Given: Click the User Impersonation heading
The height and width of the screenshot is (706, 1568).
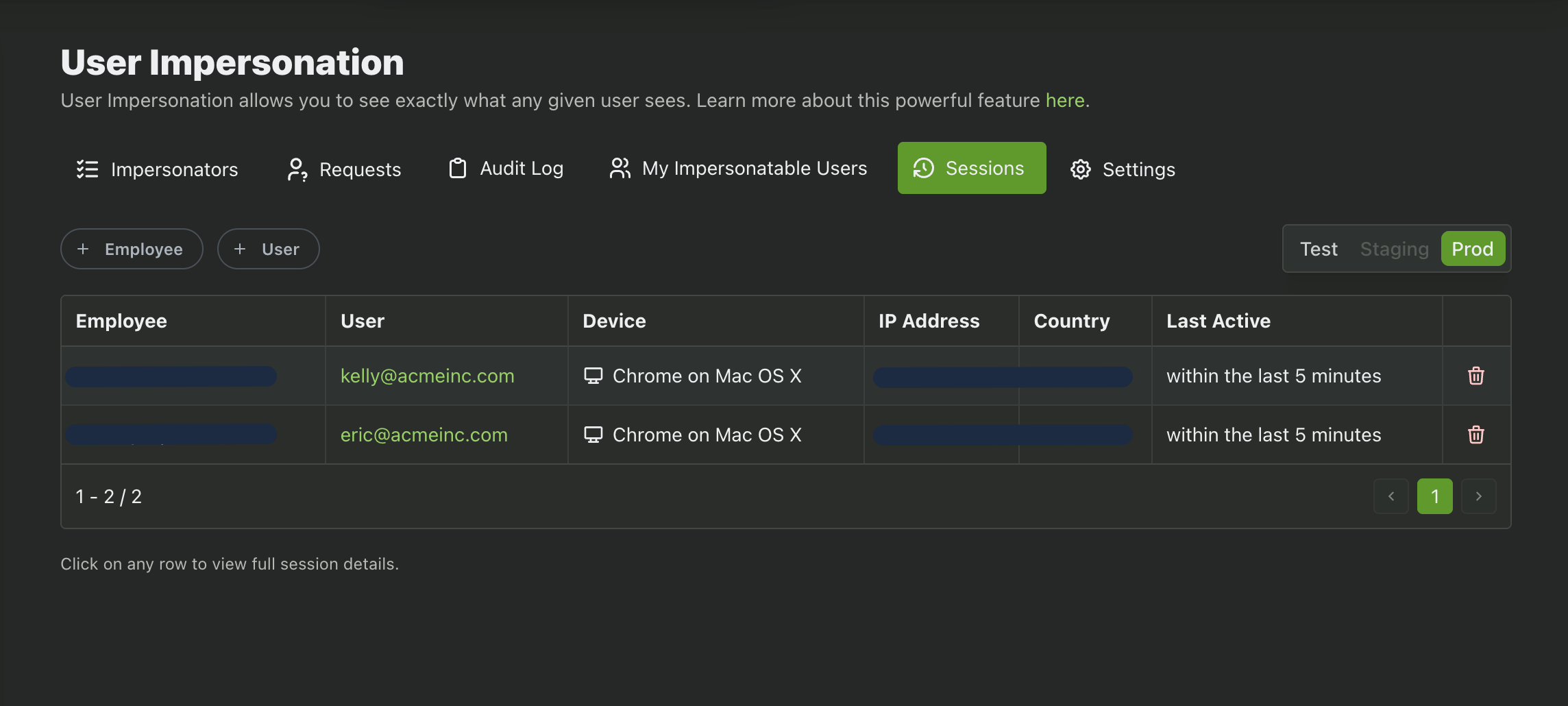Looking at the screenshot, I should 232,62.
